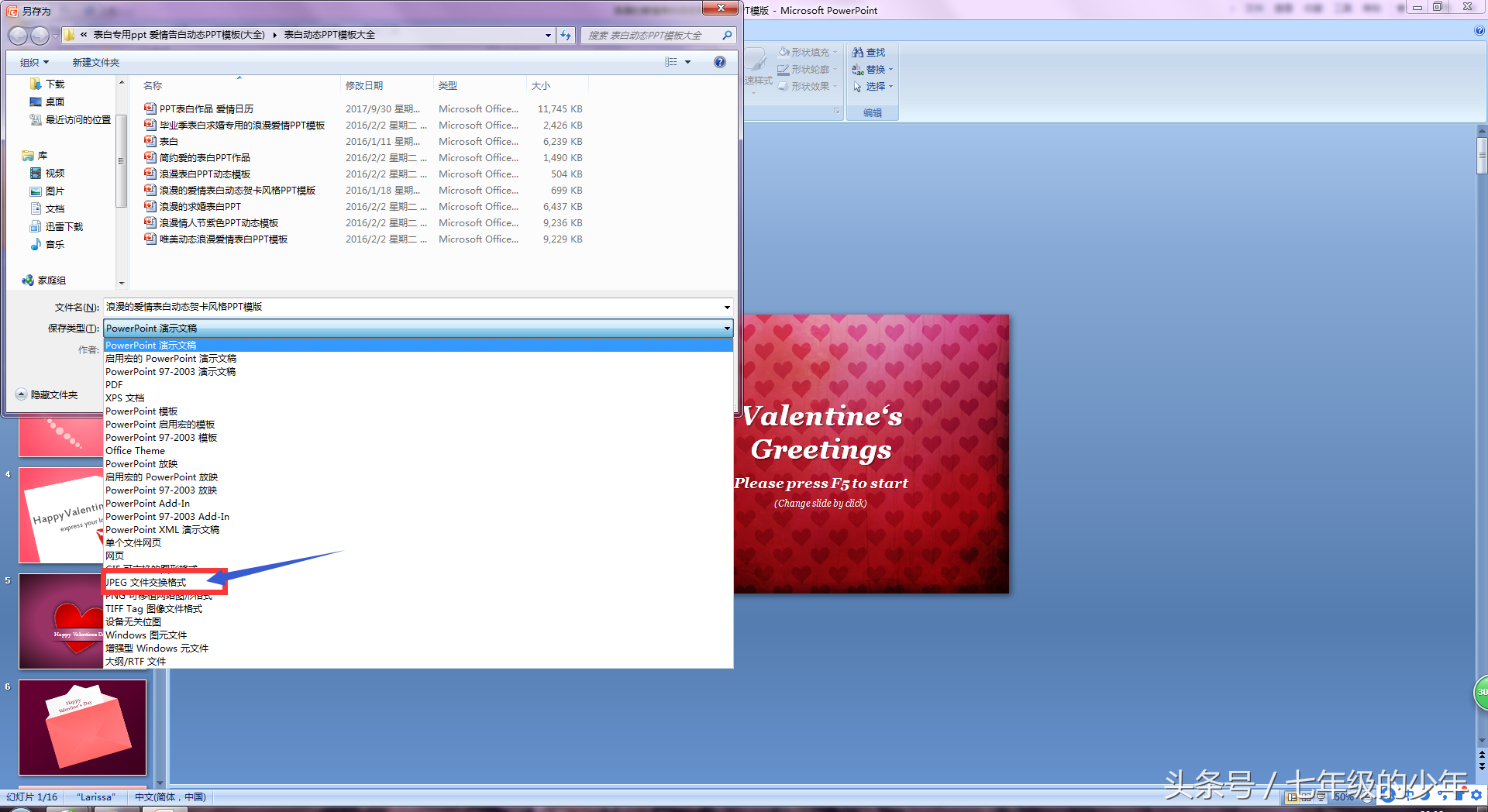Click the 查找 find icon in PowerPoint ribbon
This screenshot has height=812, width=1488.
(858, 52)
